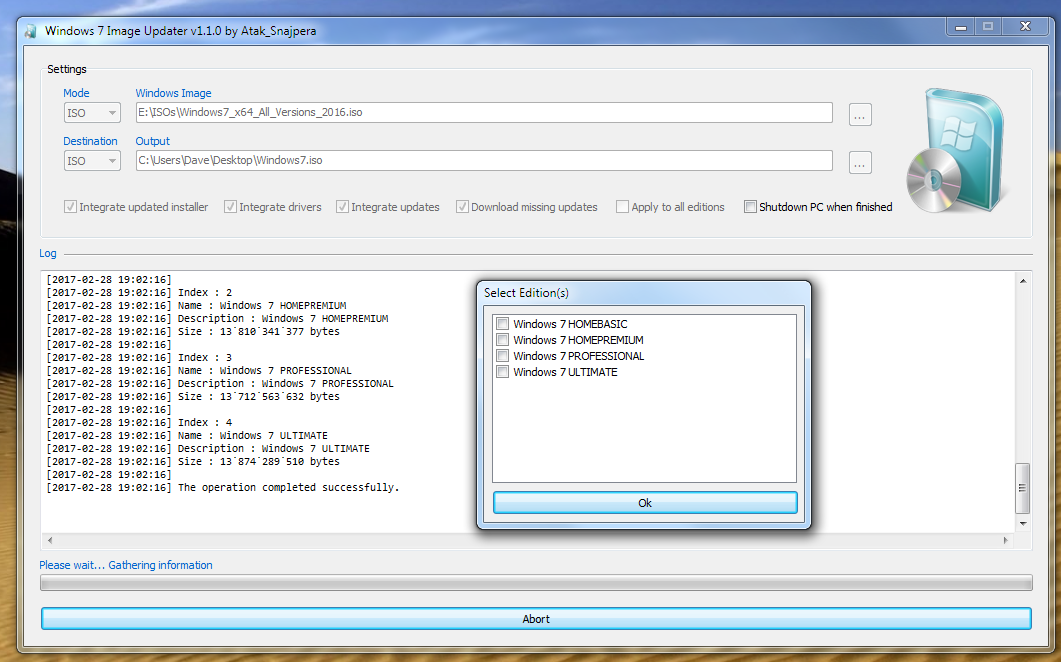Click the progress bar

536,583
